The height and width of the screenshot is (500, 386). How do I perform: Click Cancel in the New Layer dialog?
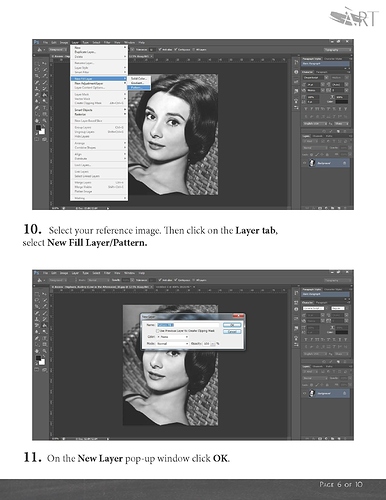pyautogui.click(x=232, y=332)
